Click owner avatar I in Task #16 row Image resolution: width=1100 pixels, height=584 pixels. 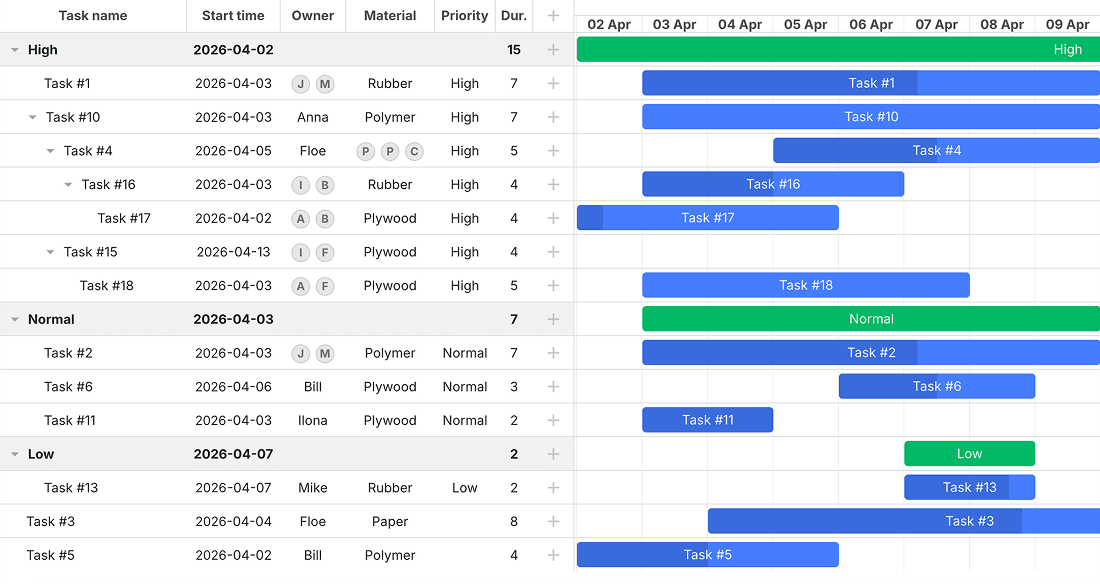pyautogui.click(x=301, y=185)
